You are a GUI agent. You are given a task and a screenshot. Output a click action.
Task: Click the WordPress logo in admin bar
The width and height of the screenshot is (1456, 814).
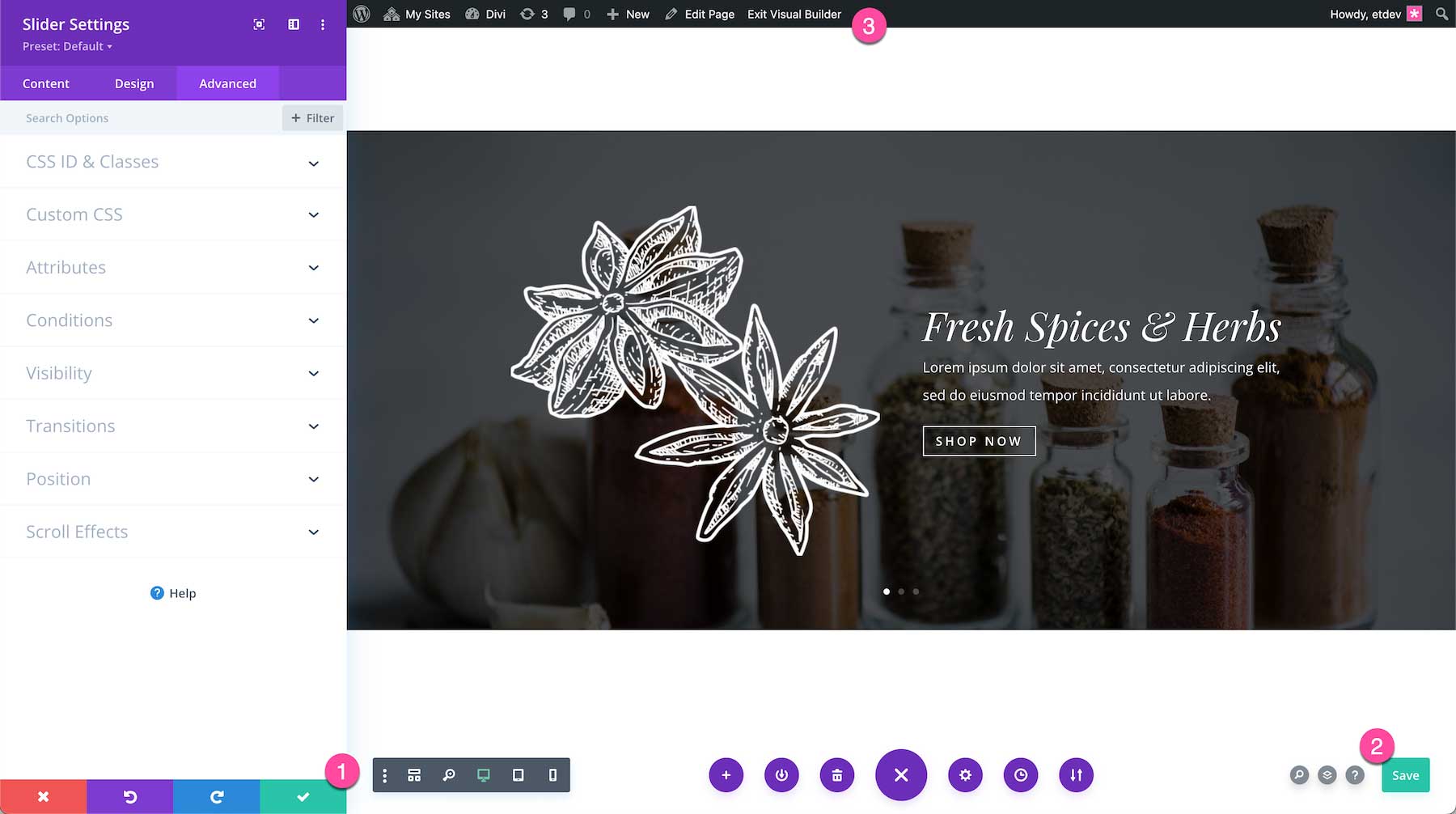(x=362, y=14)
